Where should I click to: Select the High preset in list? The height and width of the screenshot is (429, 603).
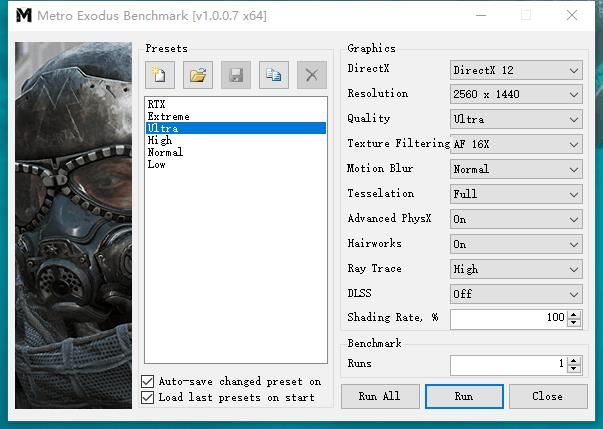point(236,140)
